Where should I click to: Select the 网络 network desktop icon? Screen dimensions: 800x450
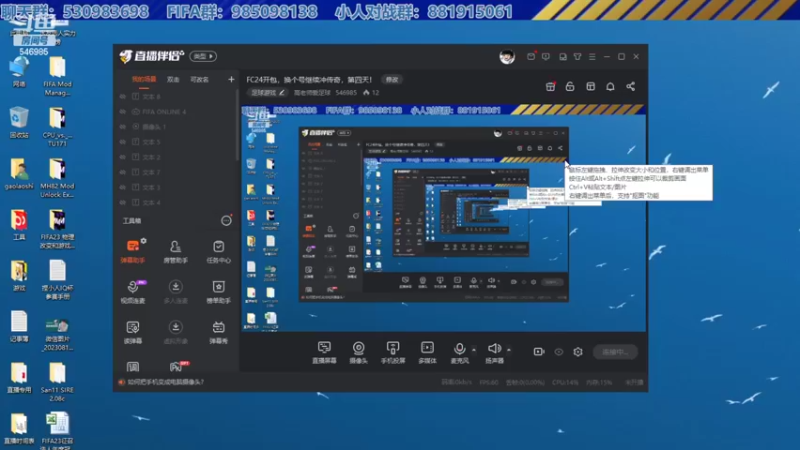click(19, 72)
